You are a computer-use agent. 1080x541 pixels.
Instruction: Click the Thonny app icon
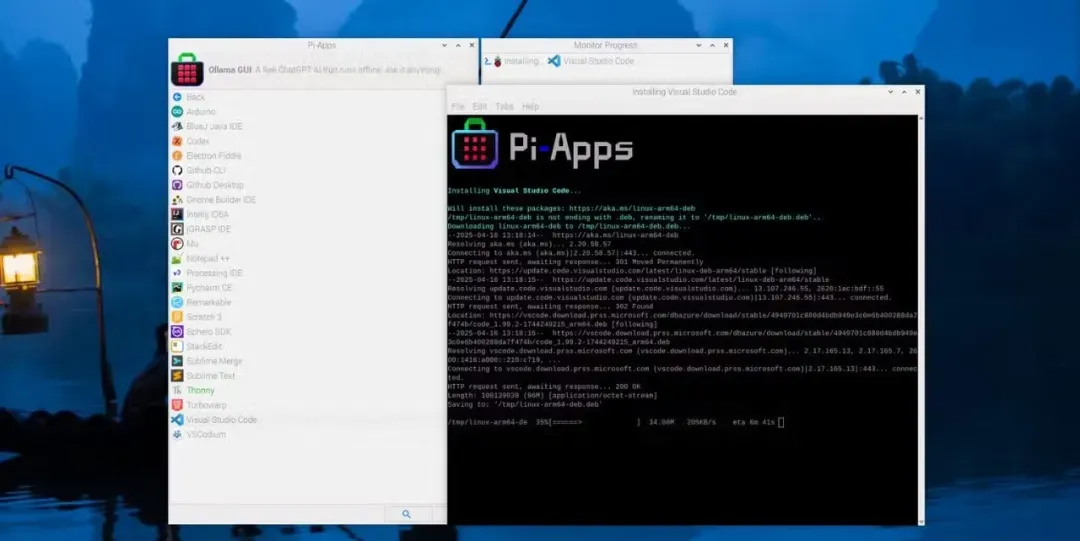pos(177,390)
